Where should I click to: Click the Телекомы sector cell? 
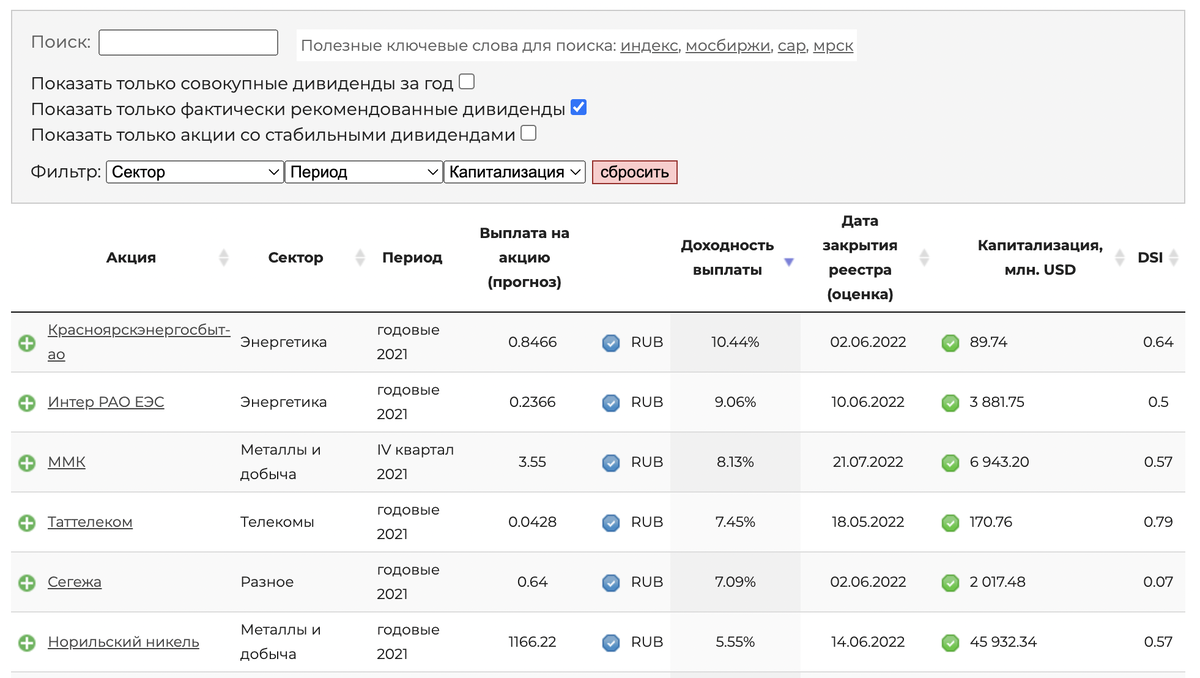[x=277, y=522]
